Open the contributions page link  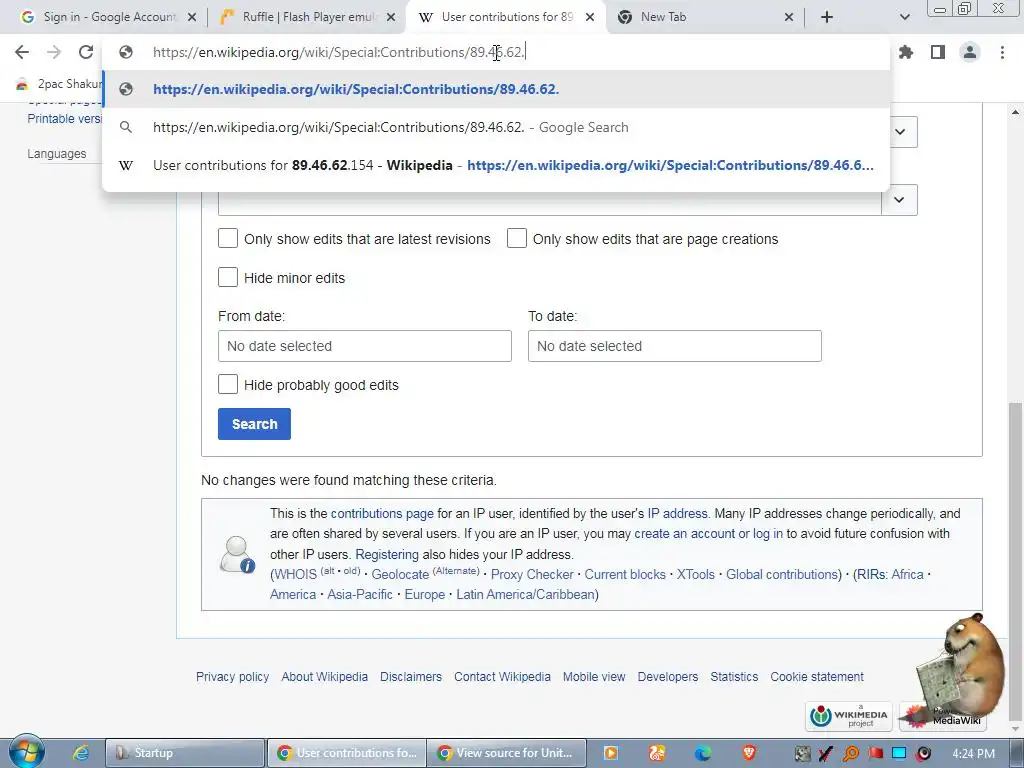tap(382, 513)
